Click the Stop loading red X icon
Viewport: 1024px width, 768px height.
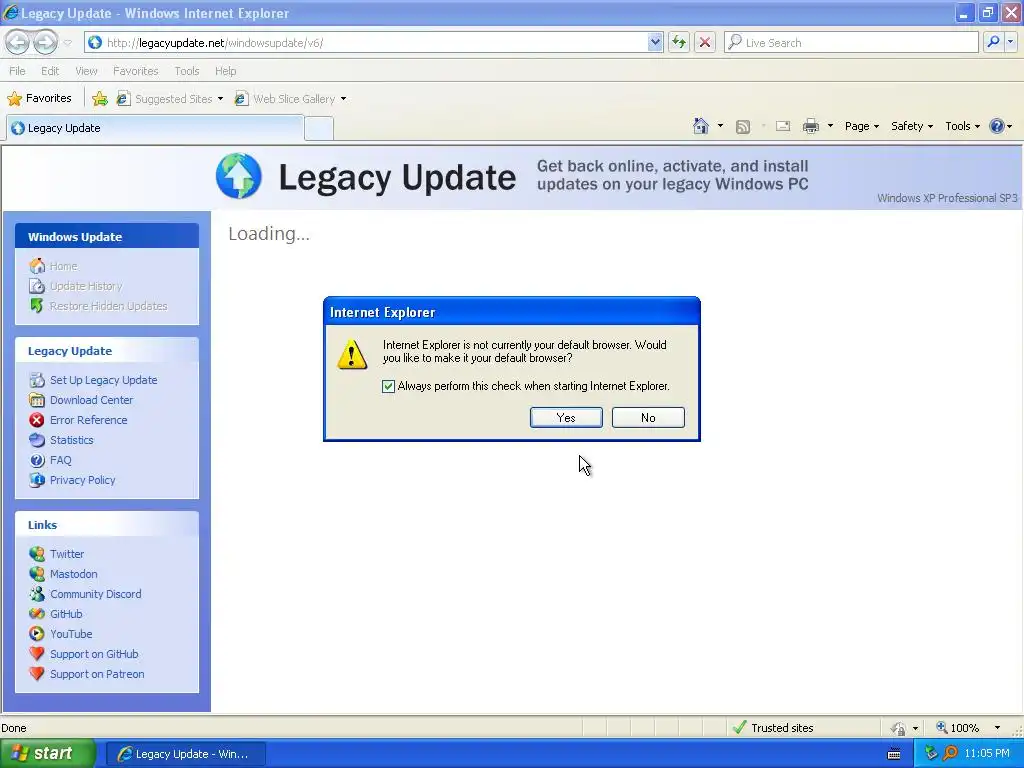click(705, 42)
